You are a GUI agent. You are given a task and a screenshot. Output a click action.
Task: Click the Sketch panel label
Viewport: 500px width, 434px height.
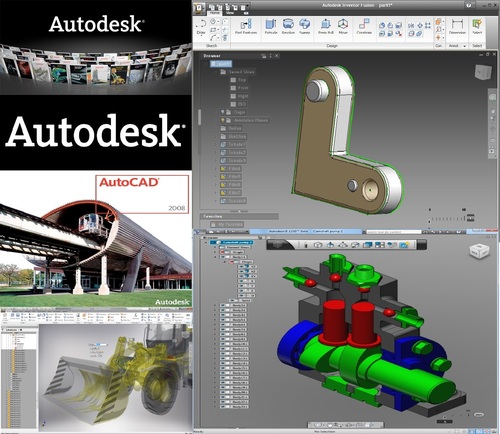click(x=211, y=46)
